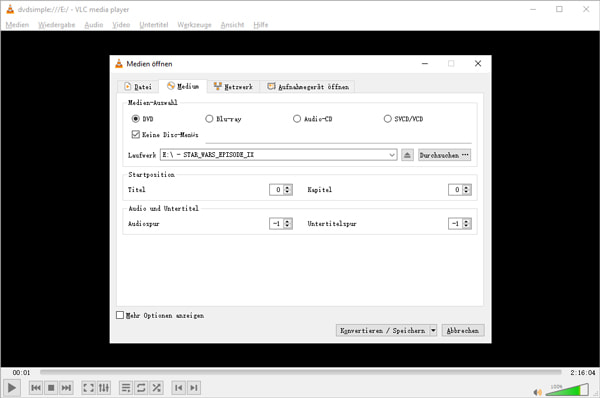The width and height of the screenshot is (600, 398).
Task: Mute audio via speaker icon
Action: 538,392
